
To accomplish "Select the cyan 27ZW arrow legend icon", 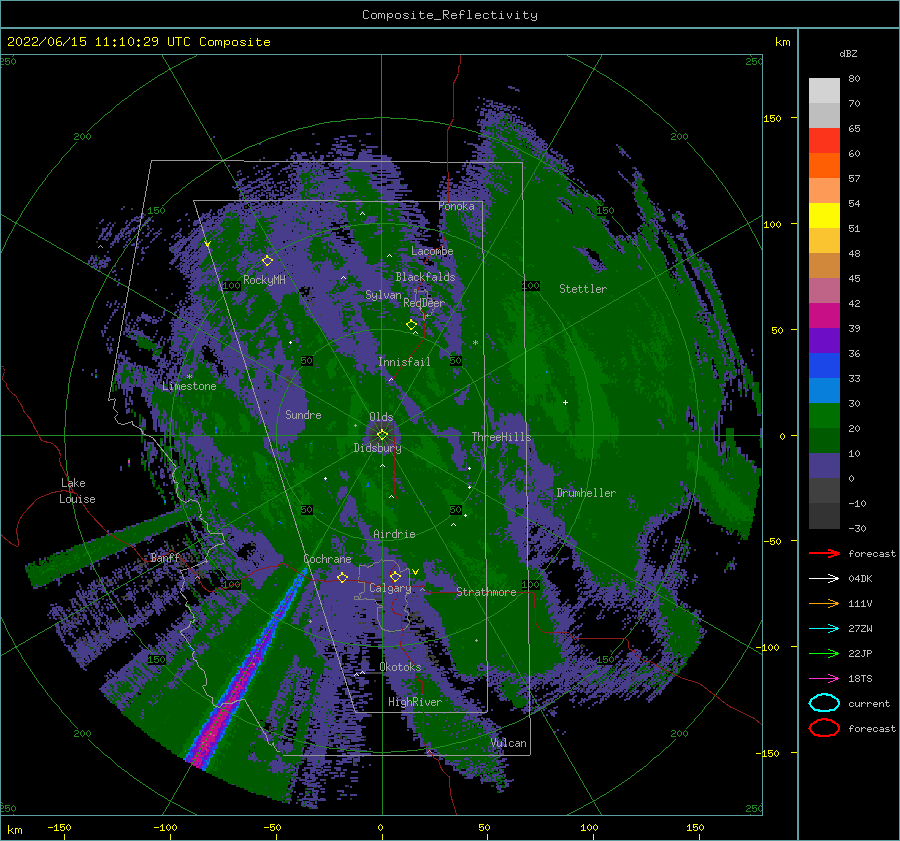I will click(824, 629).
